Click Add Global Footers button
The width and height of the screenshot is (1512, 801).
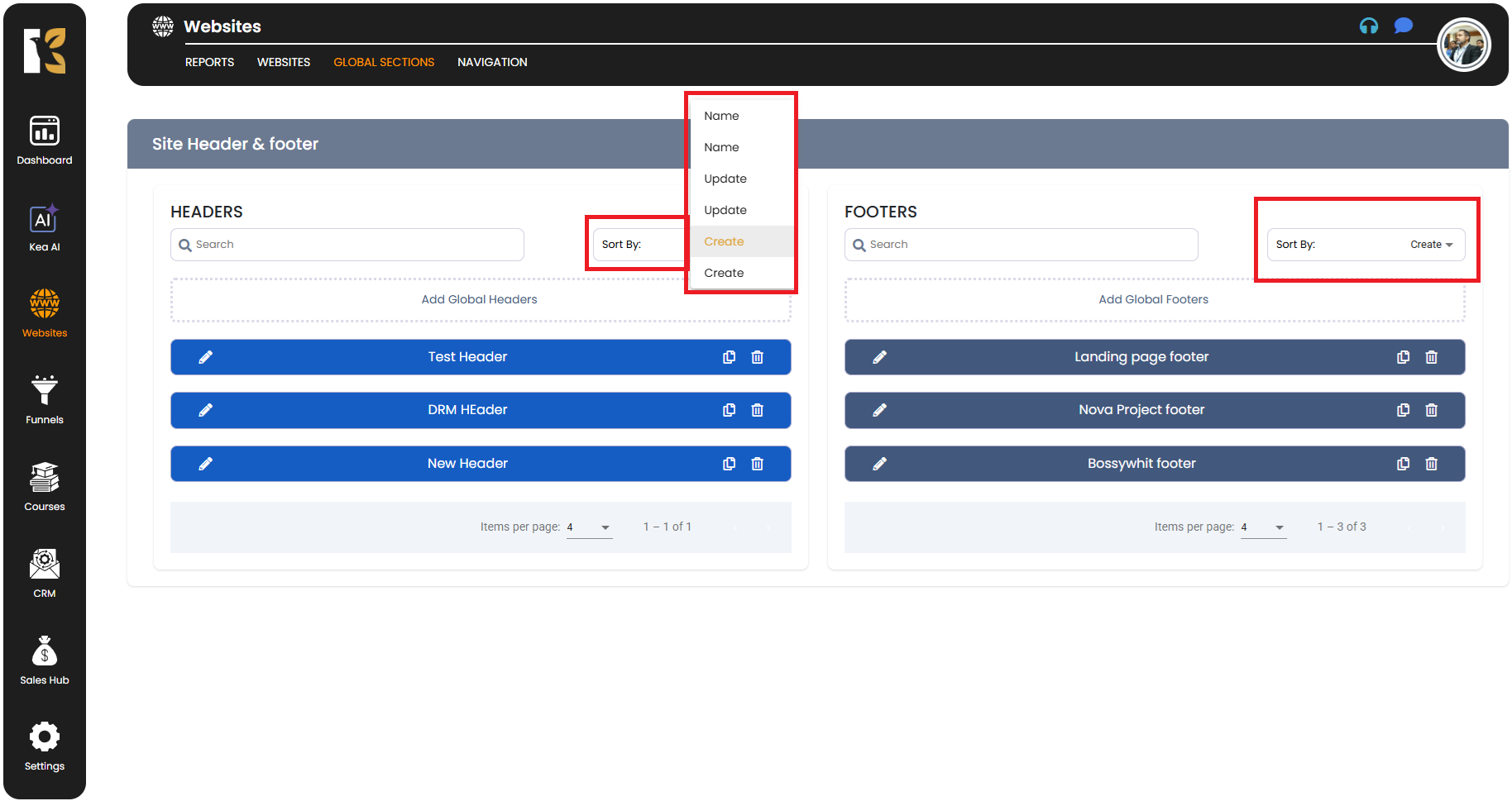pyautogui.click(x=1154, y=299)
